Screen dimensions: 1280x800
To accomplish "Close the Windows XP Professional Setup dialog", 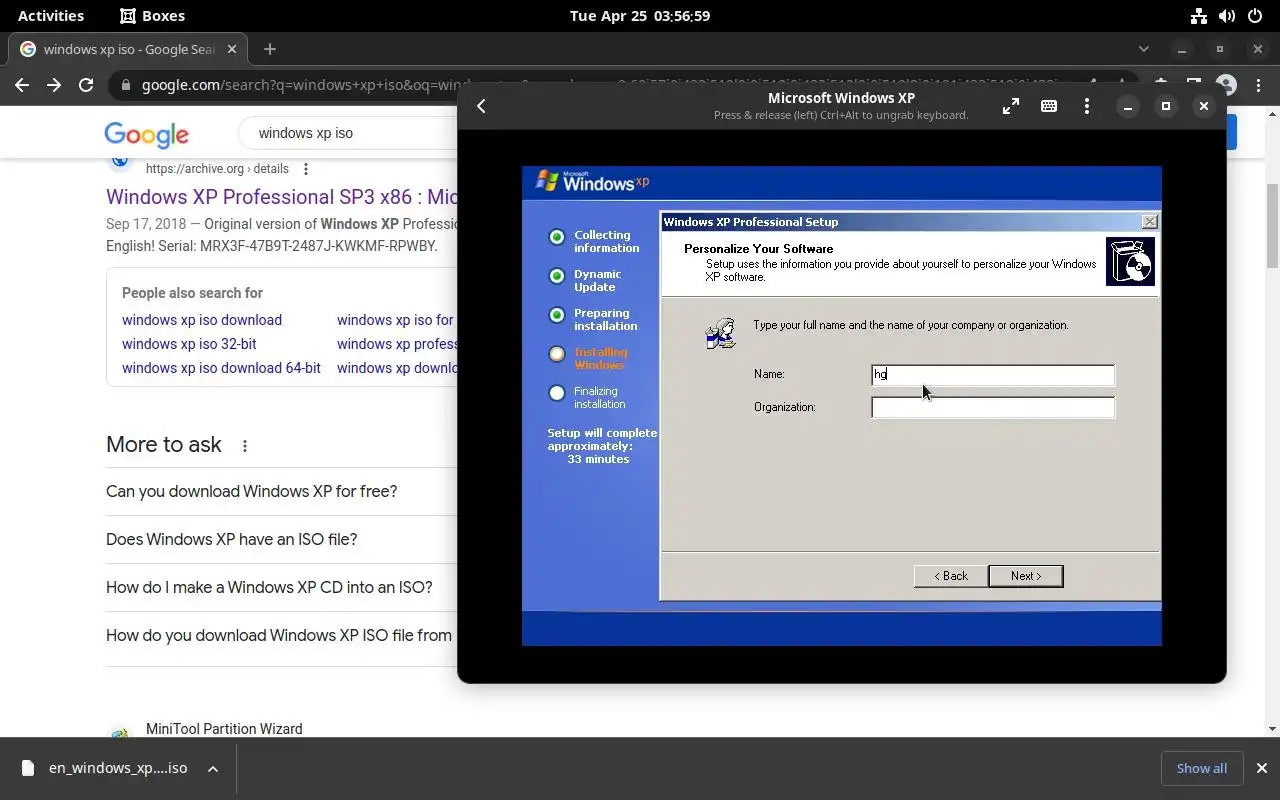I will [1150, 222].
